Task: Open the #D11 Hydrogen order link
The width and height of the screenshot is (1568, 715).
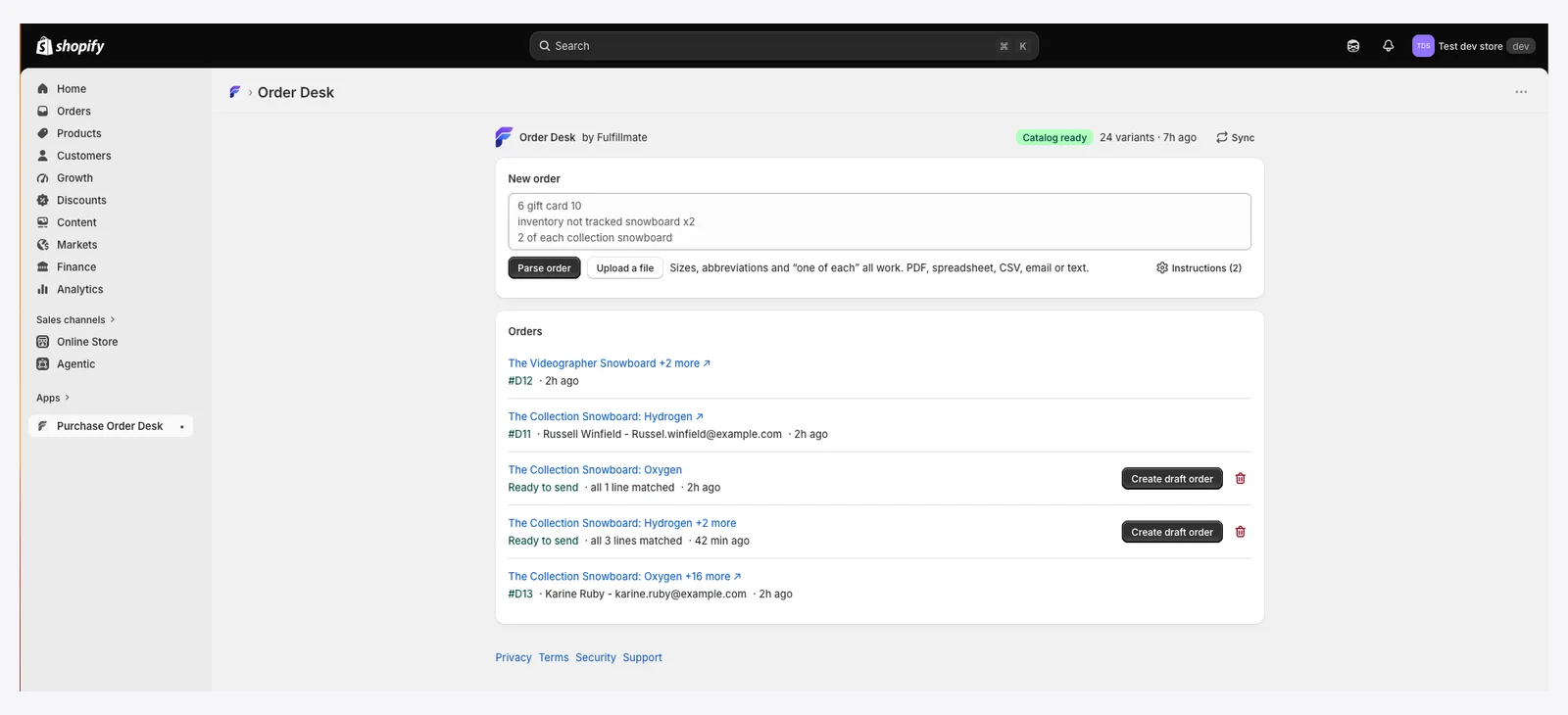Action: (x=605, y=417)
